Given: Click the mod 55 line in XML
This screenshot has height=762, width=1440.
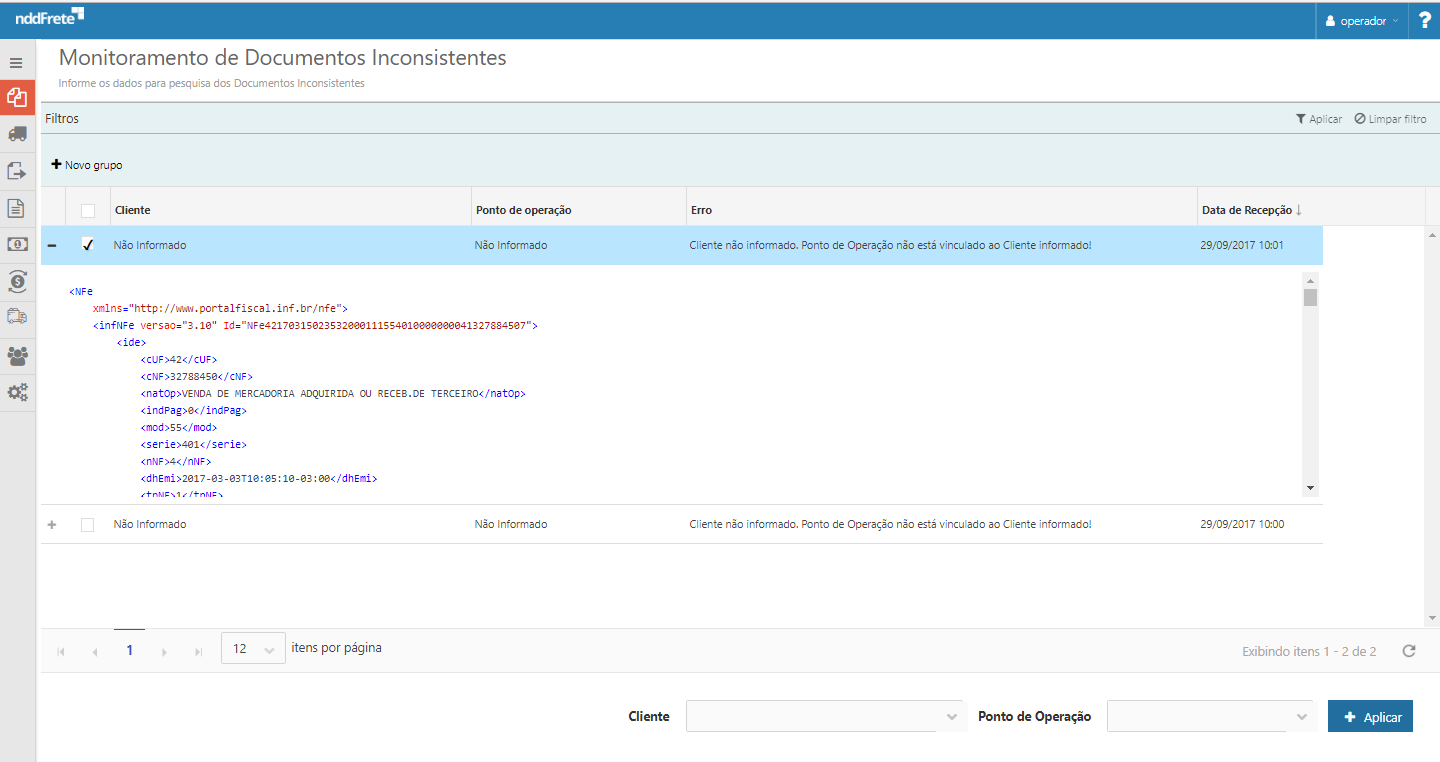Looking at the screenshot, I should click(x=179, y=427).
